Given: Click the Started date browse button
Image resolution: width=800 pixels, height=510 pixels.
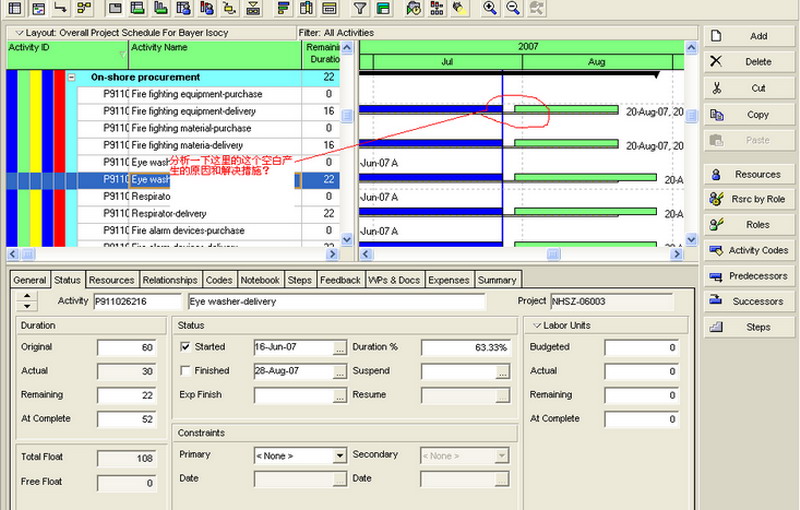Looking at the screenshot, I should (x=339, y=348).
